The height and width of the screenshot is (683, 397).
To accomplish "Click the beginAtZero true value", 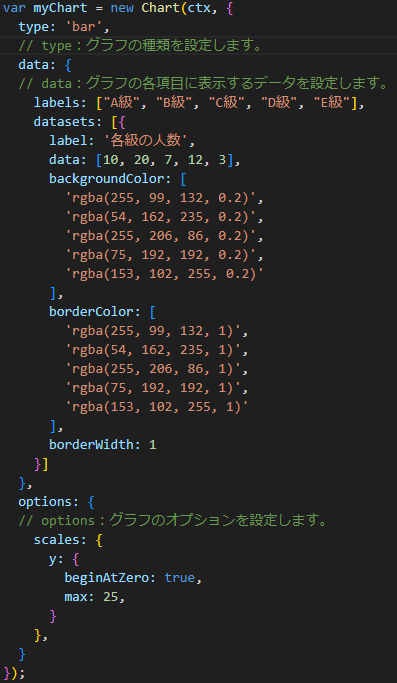I will [x=179, y=578].
